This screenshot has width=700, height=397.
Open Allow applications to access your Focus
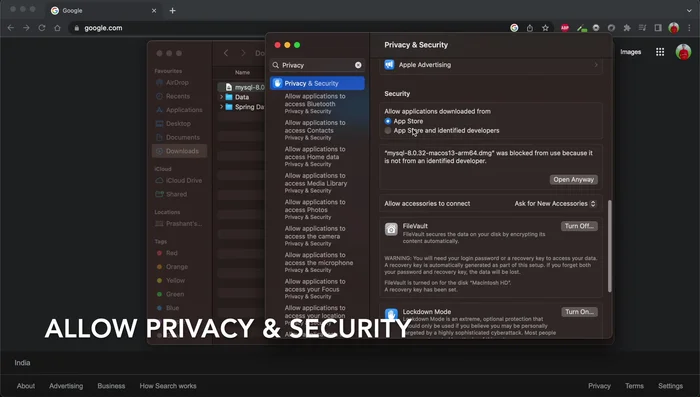(x=315, y=289)
